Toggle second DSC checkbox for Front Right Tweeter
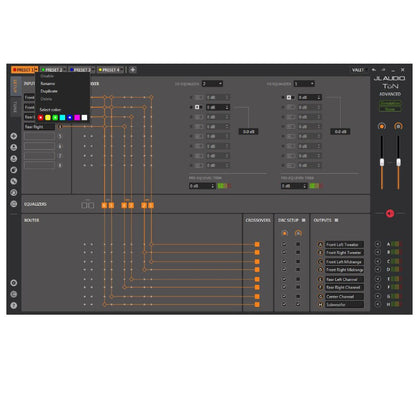The width and height of the screenshot is (416, 416). [298, 252]
